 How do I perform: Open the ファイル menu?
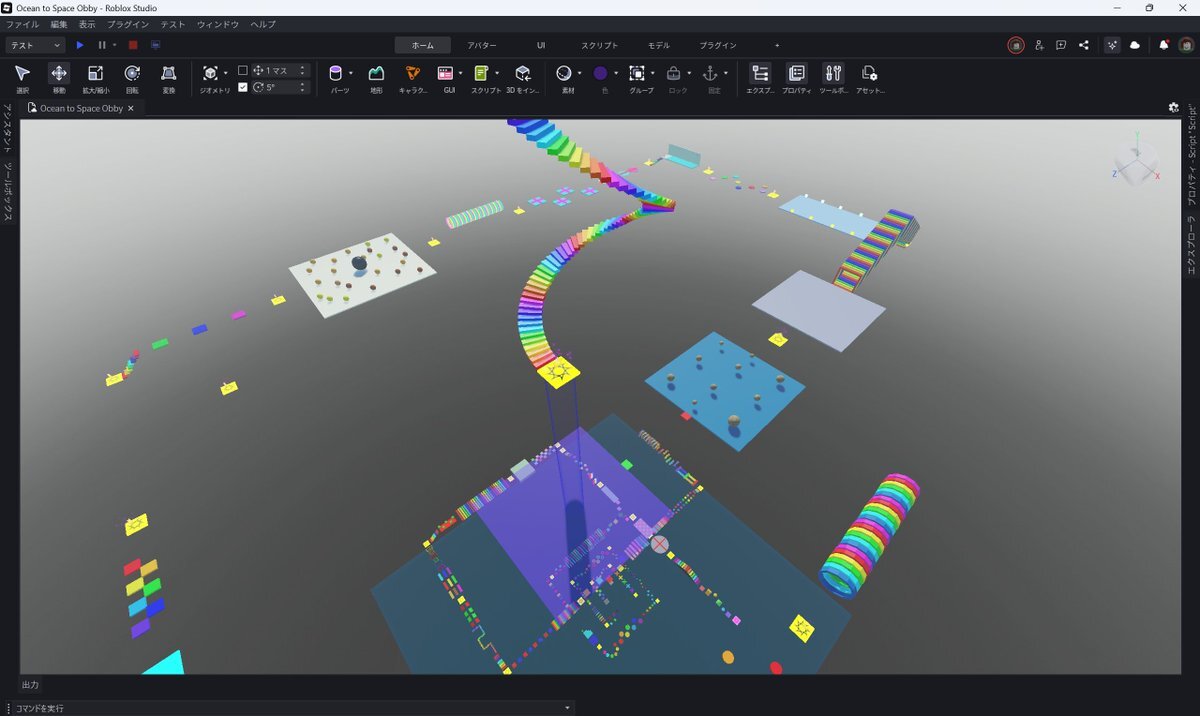tap(22, 23)
